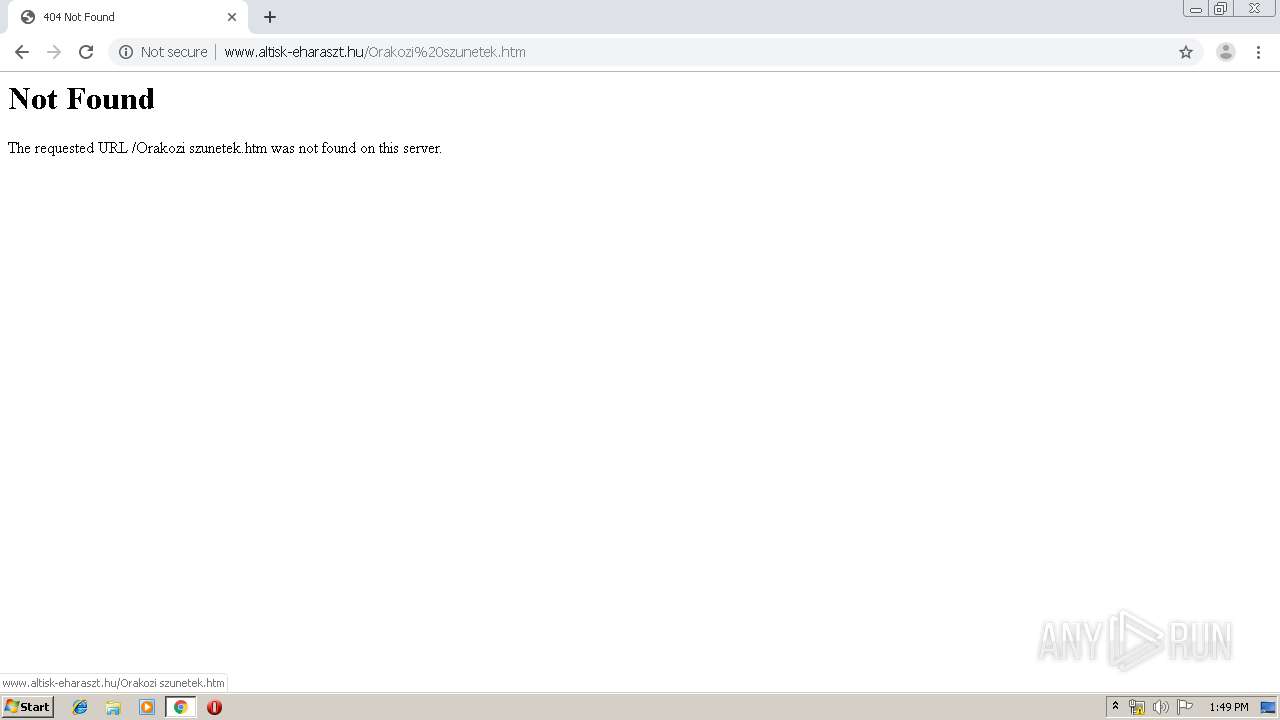Screen dimensions: 1280x720
Task: Open Action Center flag icon
Action: [1185, 707]
